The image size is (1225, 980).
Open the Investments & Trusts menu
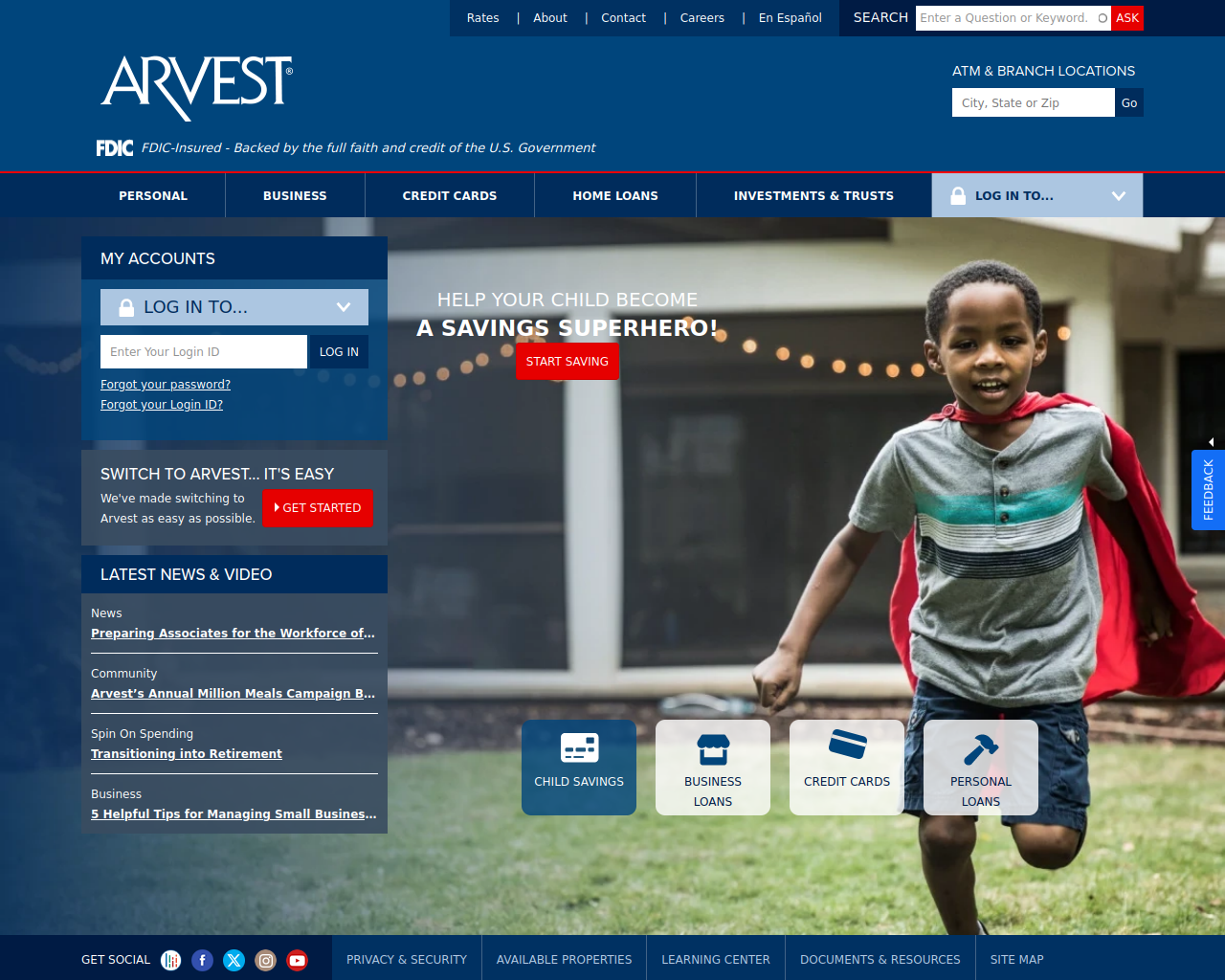(x=813, y=195)
